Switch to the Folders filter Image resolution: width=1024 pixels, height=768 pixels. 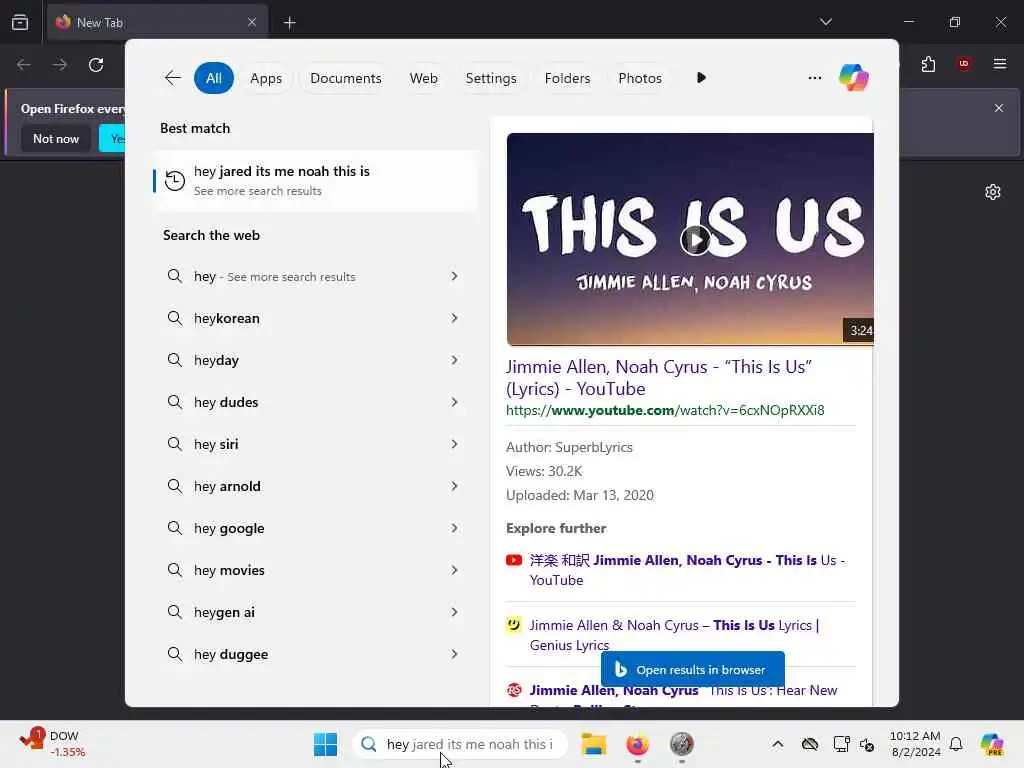click(567, 78)
